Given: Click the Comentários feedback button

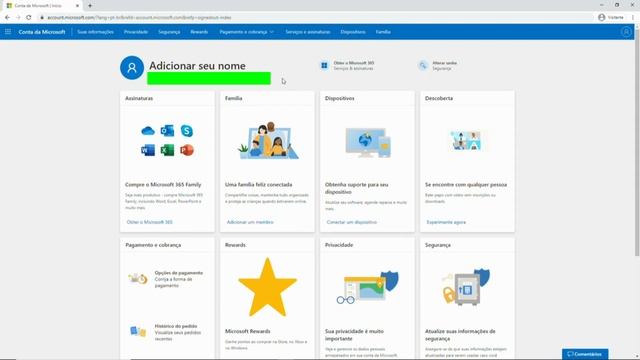Looking at the screenshot, I should (x=585, y=354).
